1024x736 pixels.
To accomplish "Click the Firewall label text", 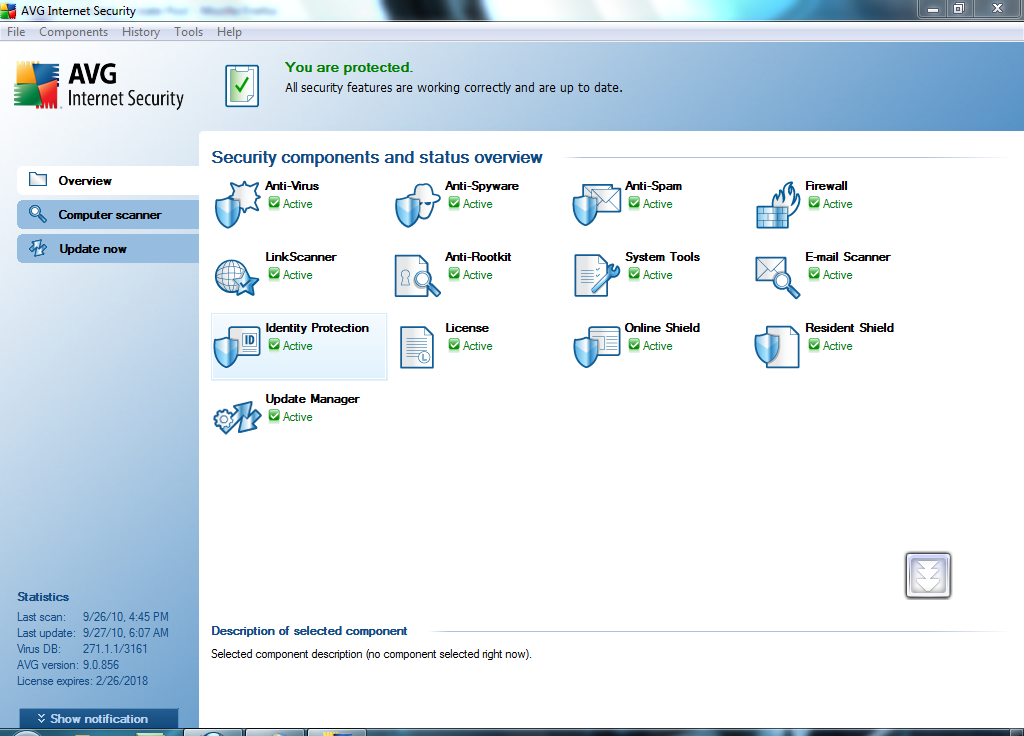I will point(826,186).
